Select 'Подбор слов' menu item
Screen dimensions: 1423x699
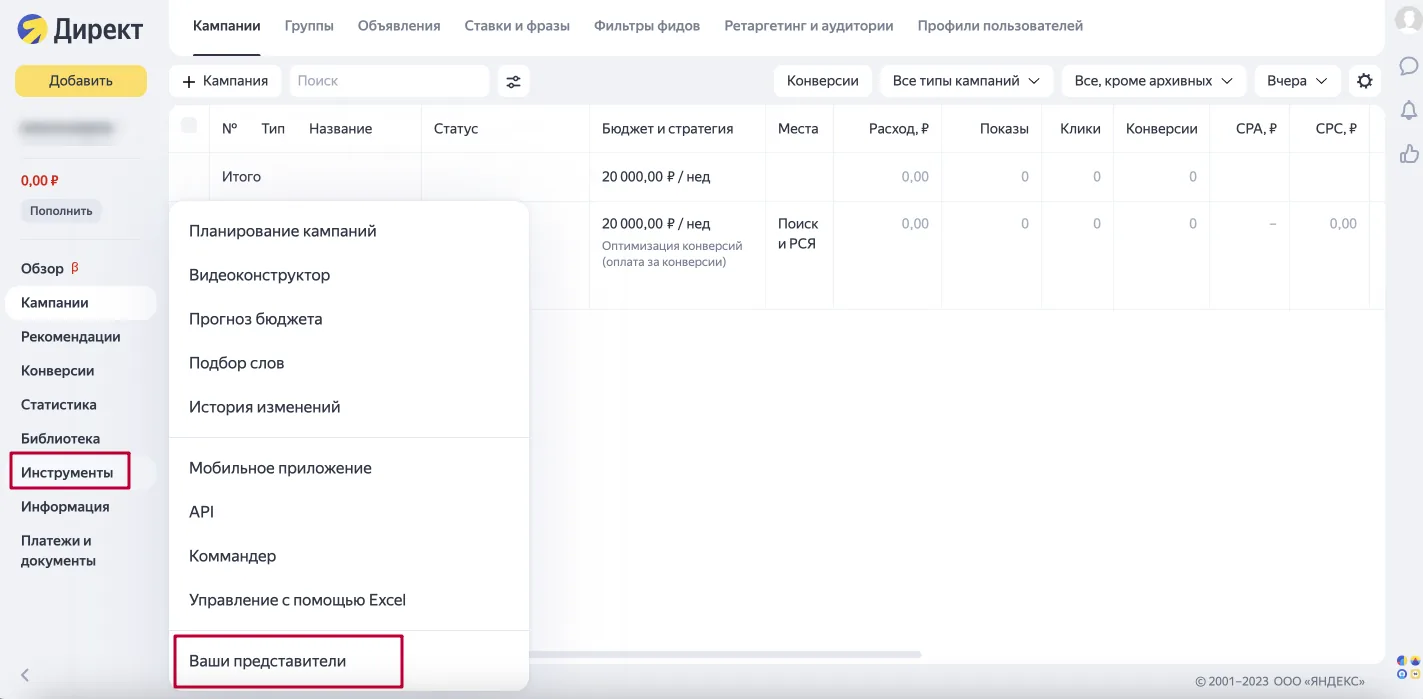click(x=237, y=363)
